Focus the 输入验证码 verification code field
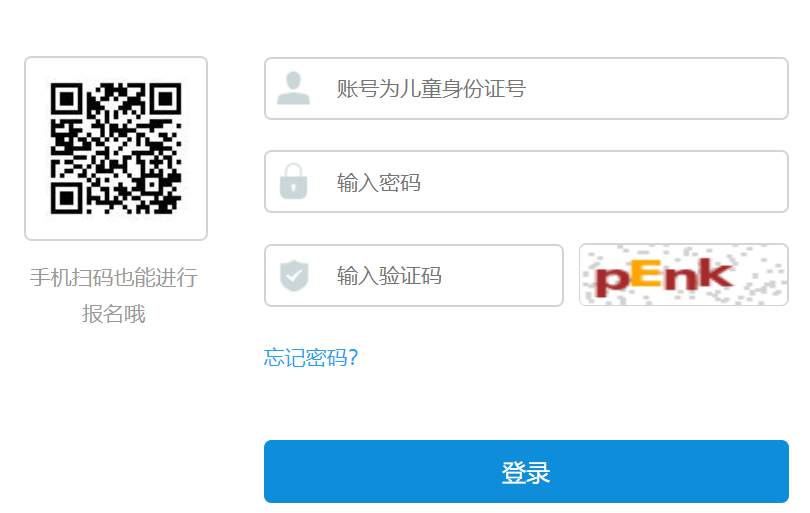The height and width of the screenshot is (513, 810). (413, 275)
